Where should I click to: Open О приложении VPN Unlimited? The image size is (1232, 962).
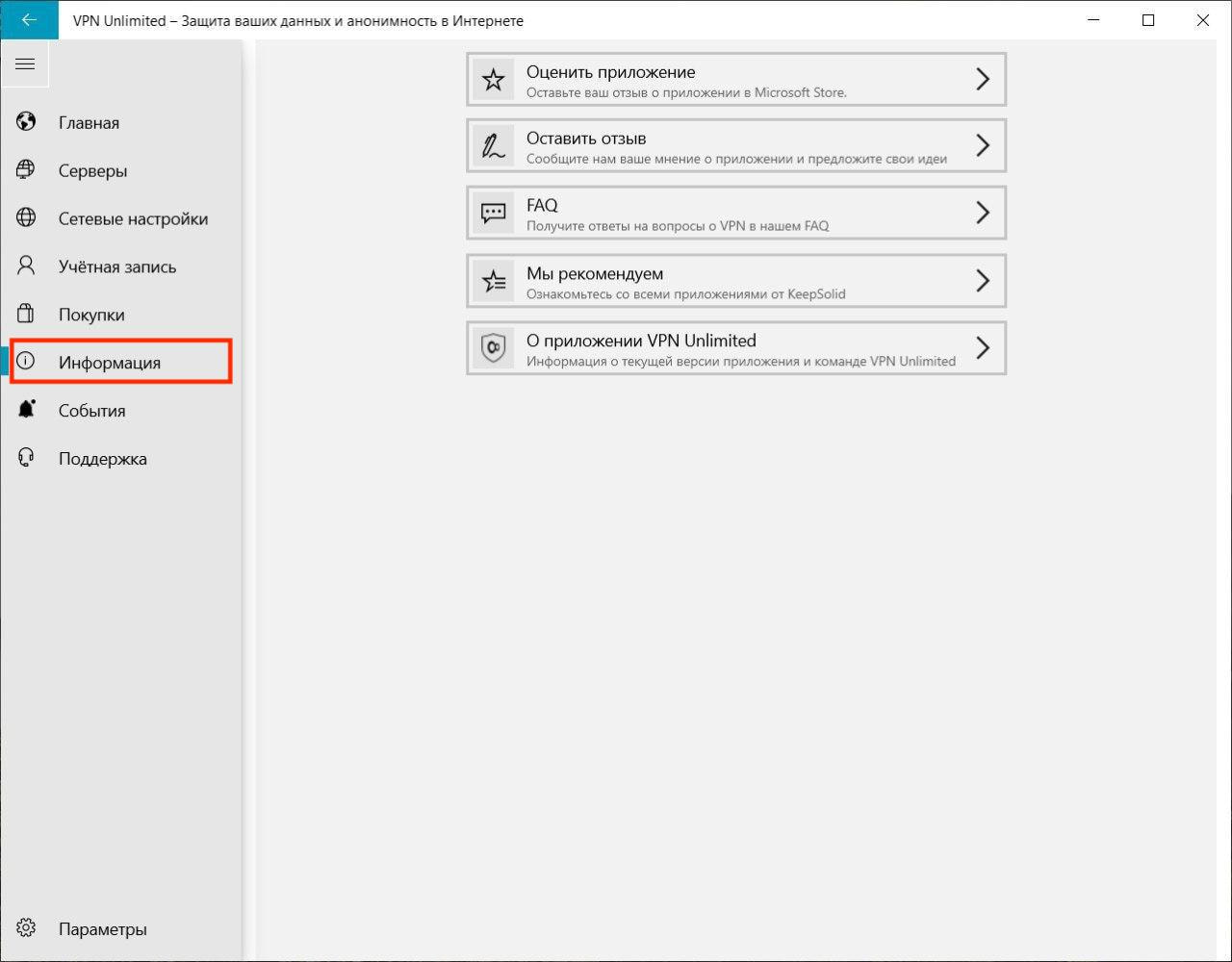tap(735, 348)
